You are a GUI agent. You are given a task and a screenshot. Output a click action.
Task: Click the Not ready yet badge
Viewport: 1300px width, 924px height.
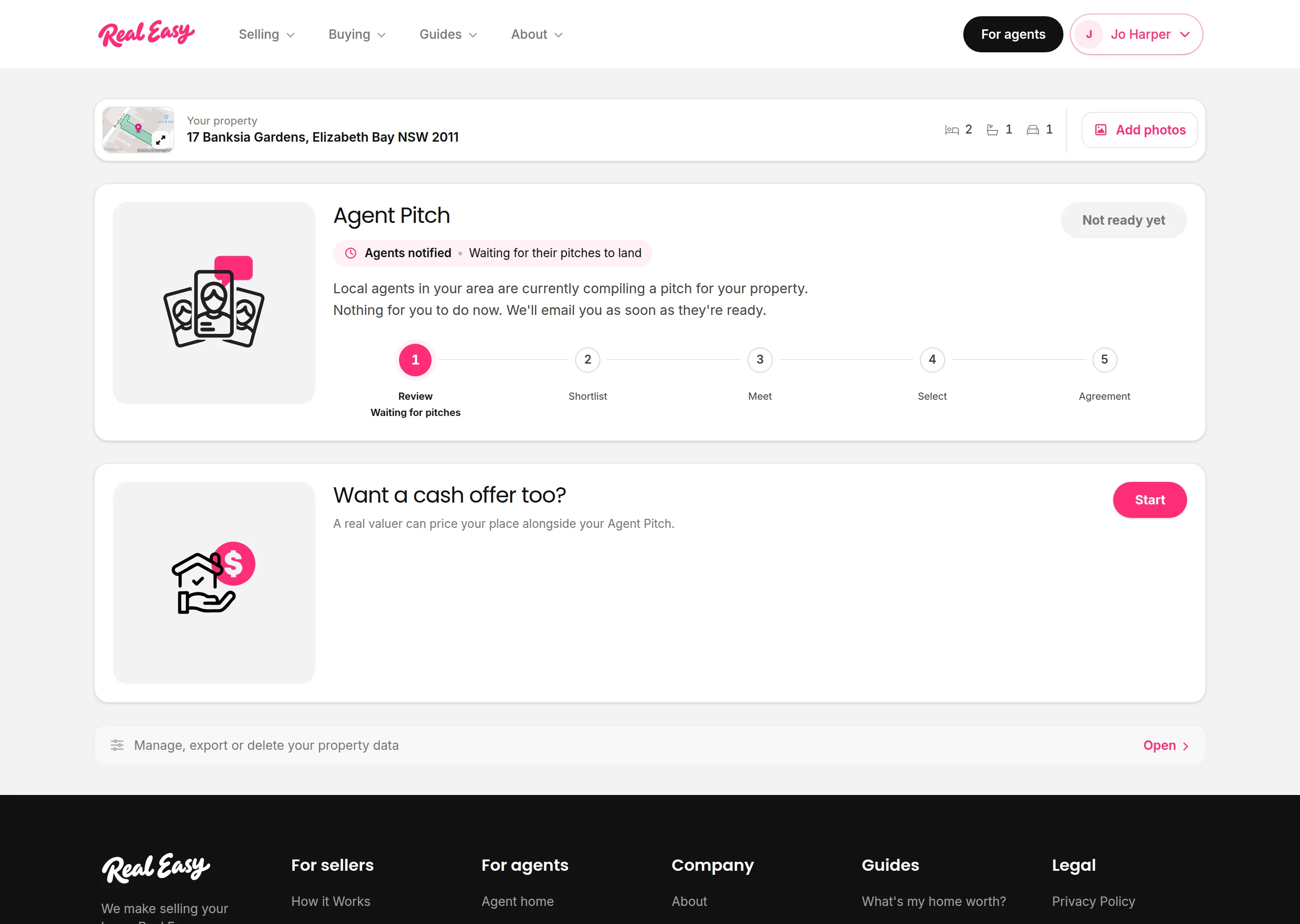(1124, 220)
